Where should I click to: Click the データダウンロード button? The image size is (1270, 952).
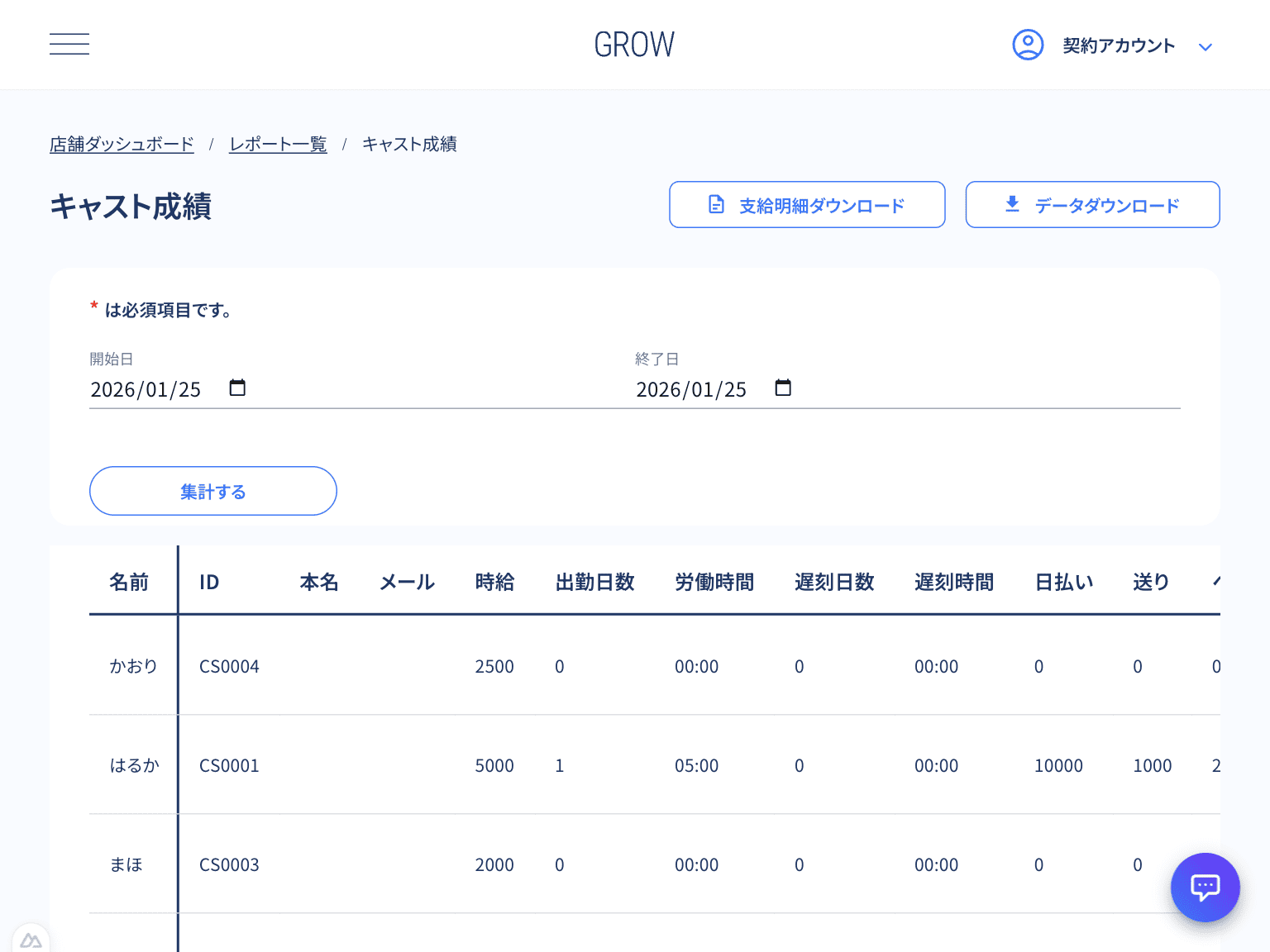pos(1092,204)
